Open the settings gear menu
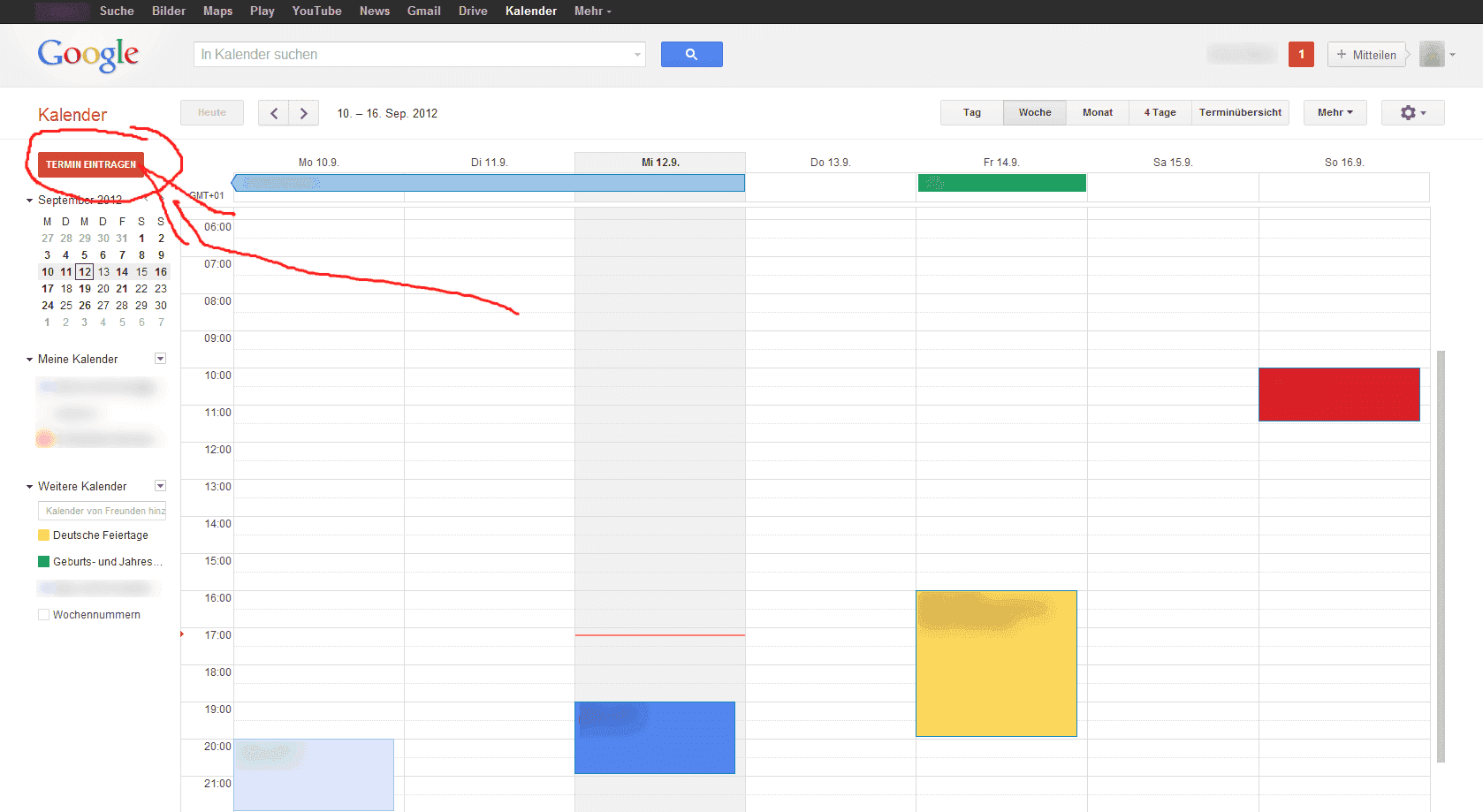 (1412, 113)
